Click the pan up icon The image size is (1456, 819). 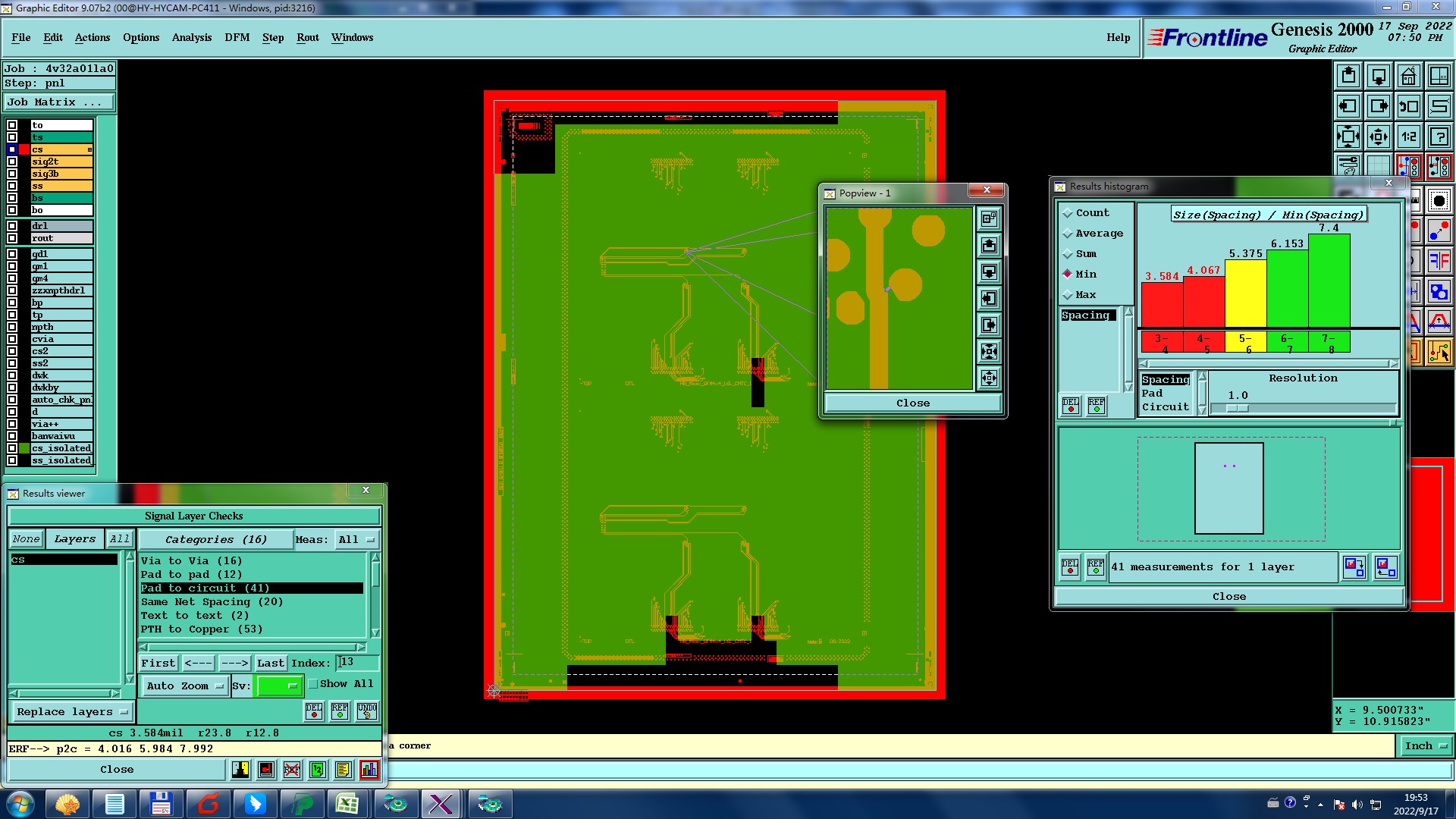tap(1348, 76)
